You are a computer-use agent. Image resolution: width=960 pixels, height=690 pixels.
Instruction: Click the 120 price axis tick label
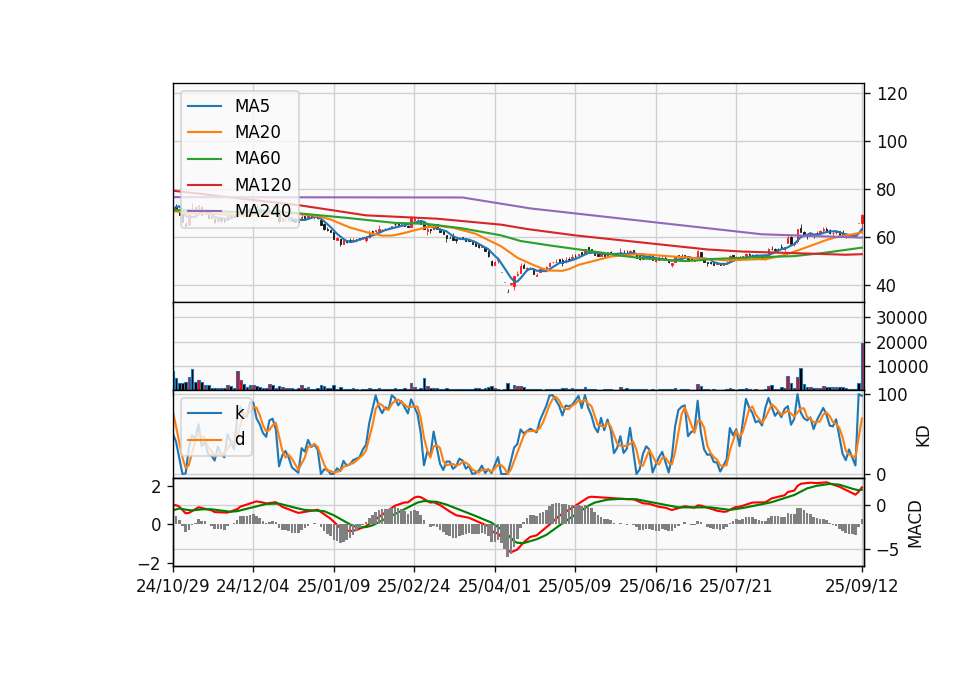tap(892, 94)
